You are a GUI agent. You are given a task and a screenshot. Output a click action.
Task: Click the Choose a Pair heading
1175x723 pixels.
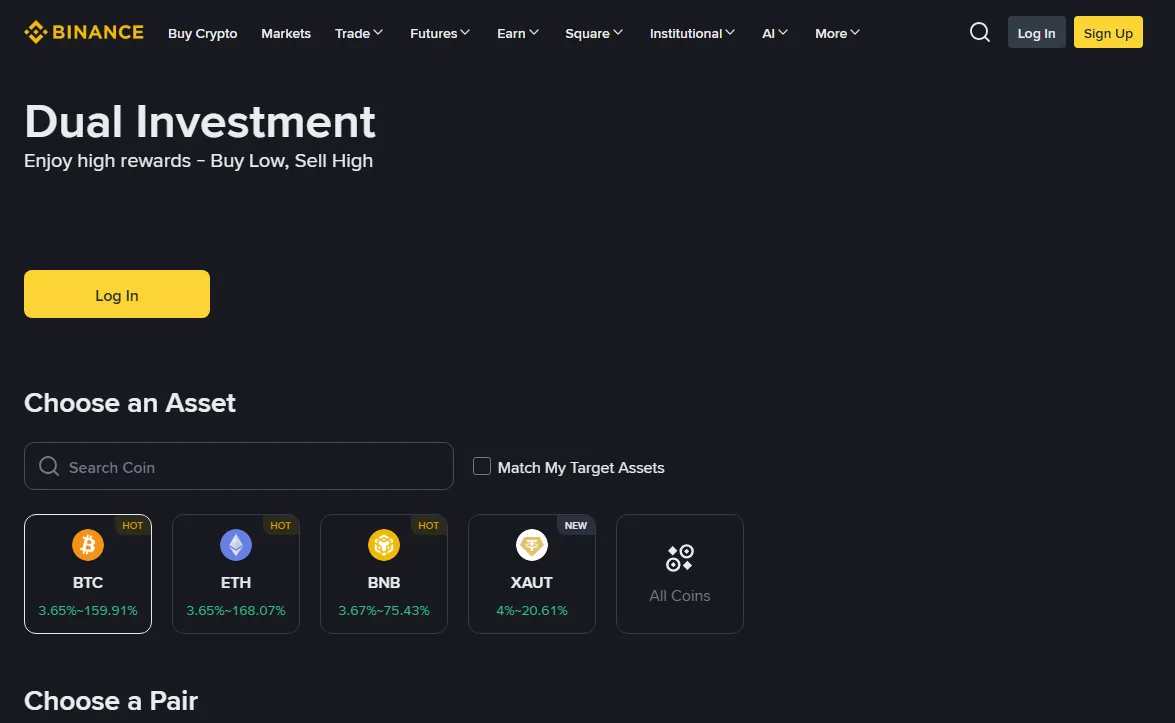tap(111, 701)
